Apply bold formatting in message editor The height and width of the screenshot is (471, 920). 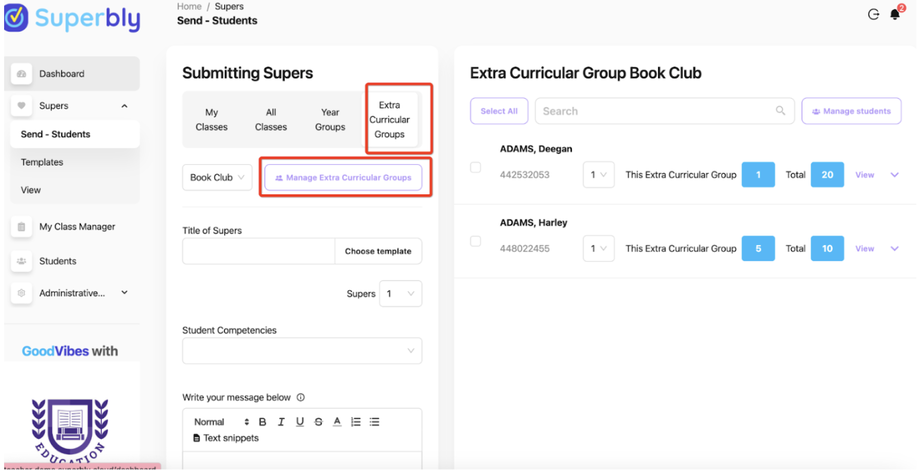(263, 422)
